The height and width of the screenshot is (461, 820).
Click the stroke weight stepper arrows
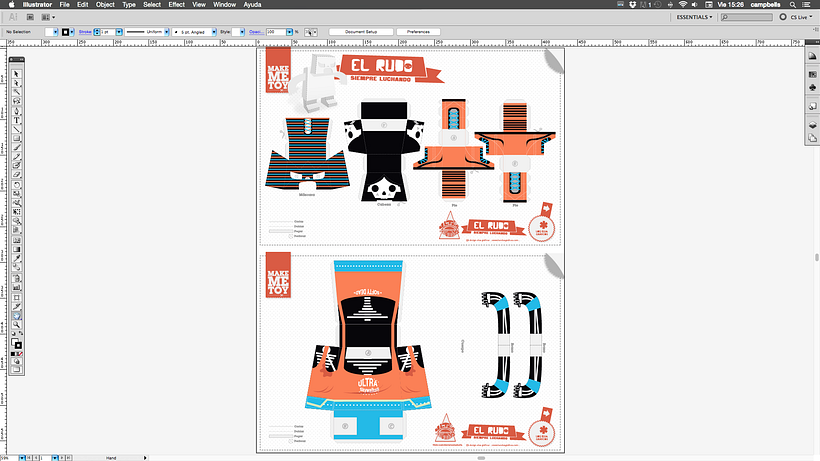(97, 32)
